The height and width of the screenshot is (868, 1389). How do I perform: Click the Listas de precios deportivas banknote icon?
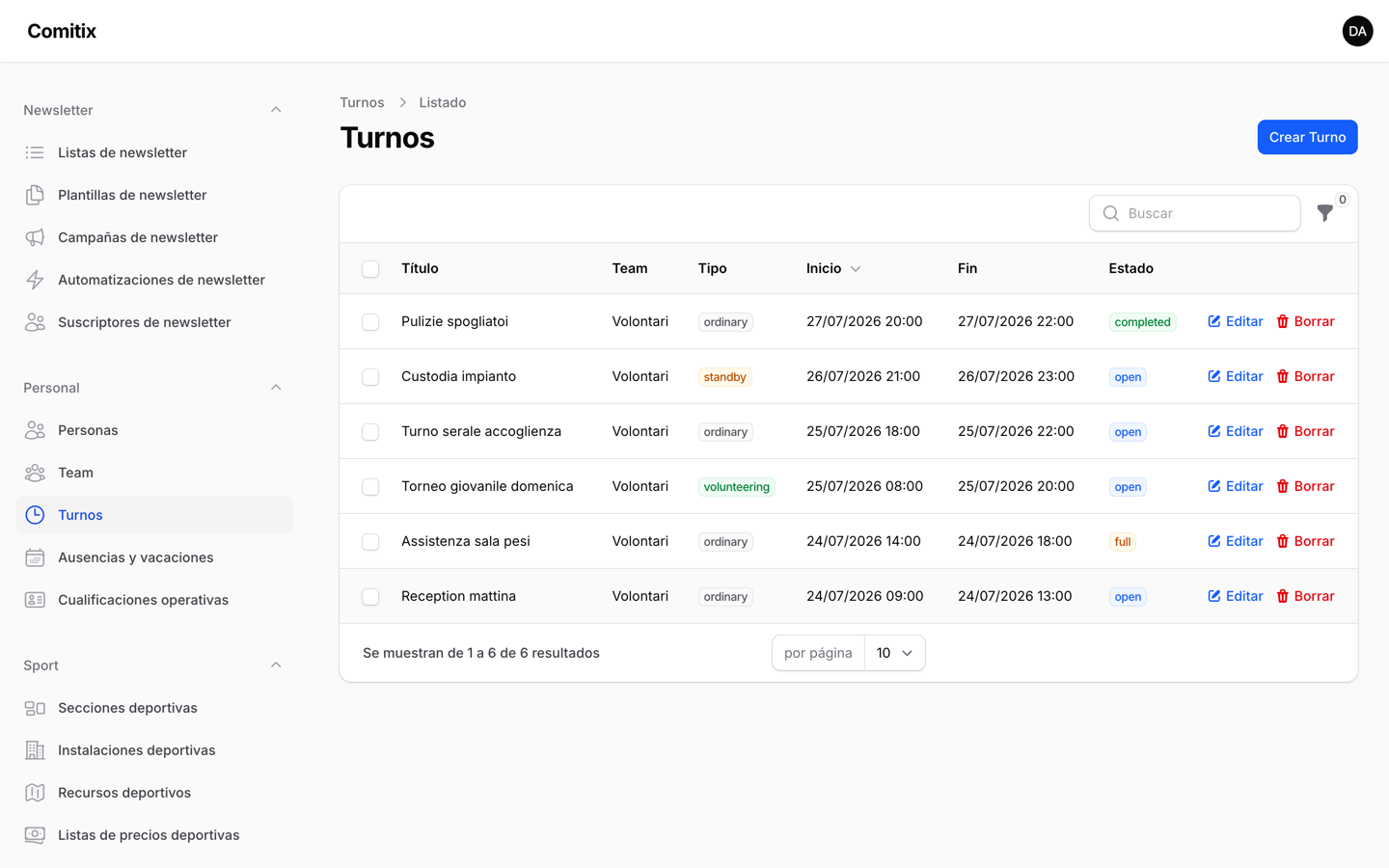(35, 835)
